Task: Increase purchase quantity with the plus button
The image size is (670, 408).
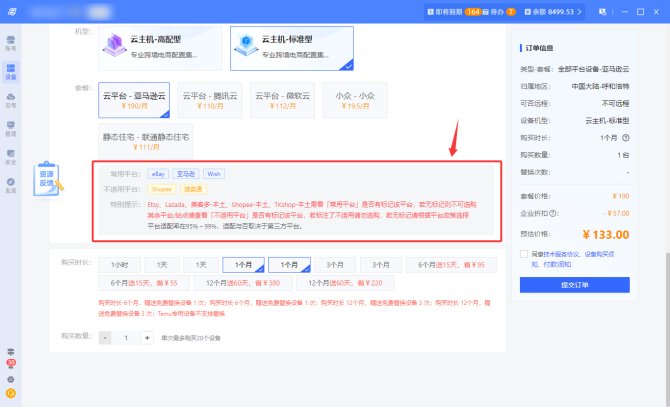Action: click(x=147, y=338)
